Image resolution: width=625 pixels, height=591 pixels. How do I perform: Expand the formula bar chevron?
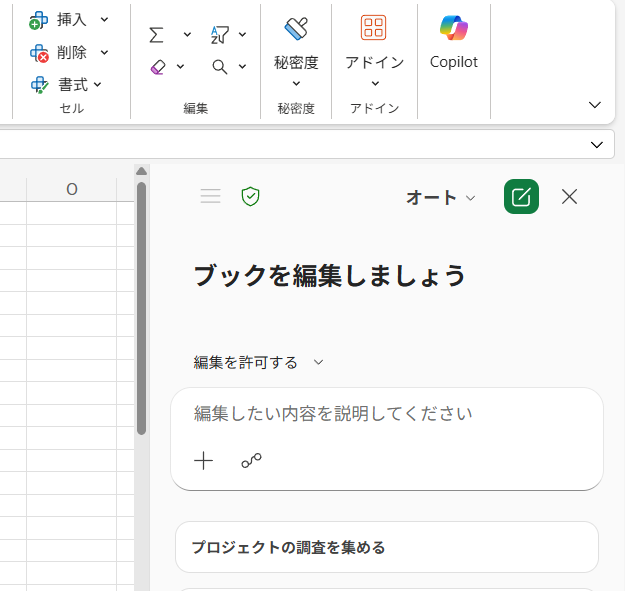point(597,145)
